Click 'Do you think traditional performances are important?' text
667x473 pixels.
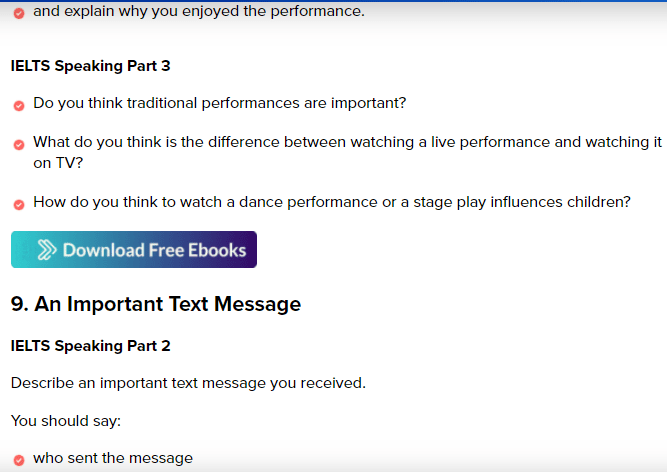[219, 103]
